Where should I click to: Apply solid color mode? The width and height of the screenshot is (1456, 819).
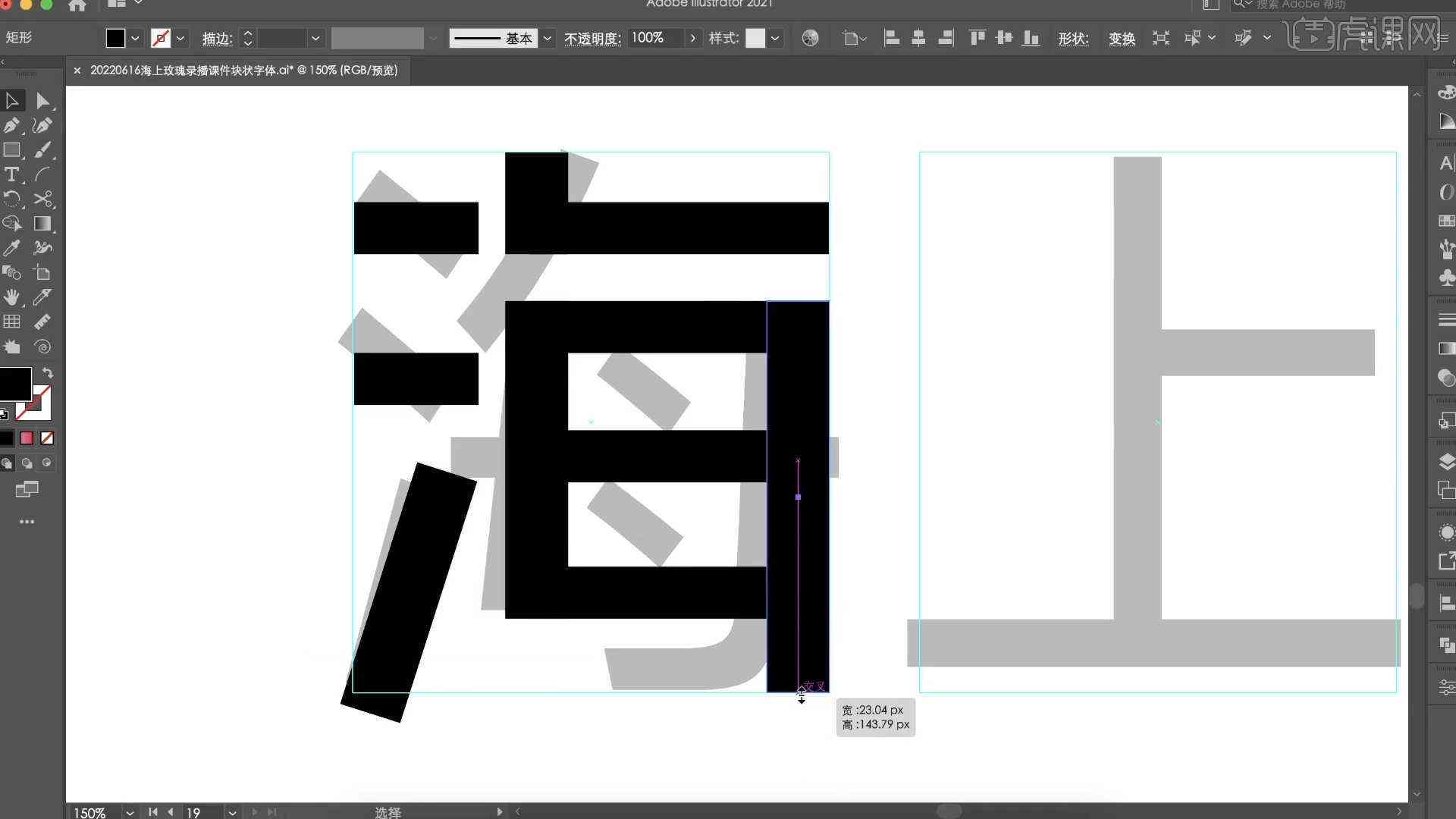click(7, 438)
